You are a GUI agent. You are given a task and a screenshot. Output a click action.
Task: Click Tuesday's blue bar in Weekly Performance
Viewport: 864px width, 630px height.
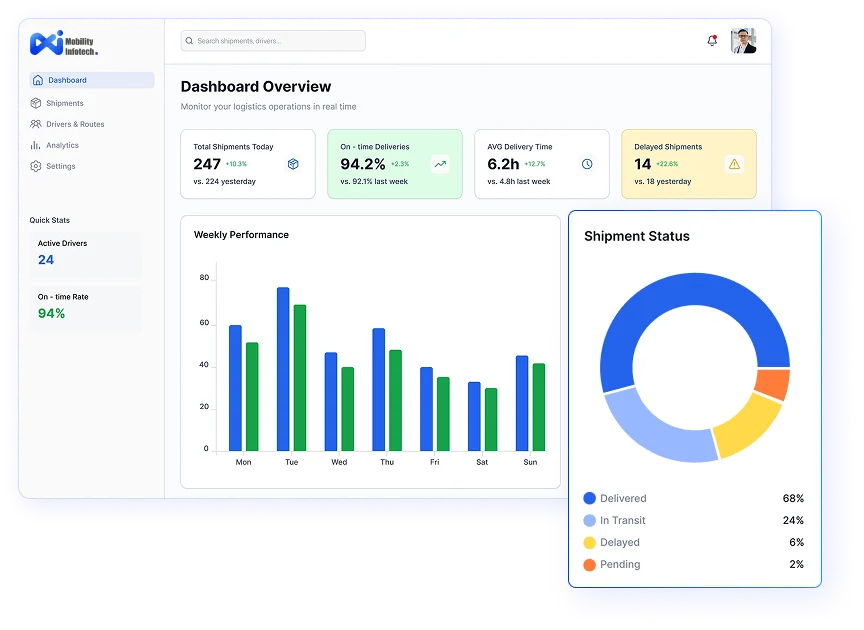point(283,368)
